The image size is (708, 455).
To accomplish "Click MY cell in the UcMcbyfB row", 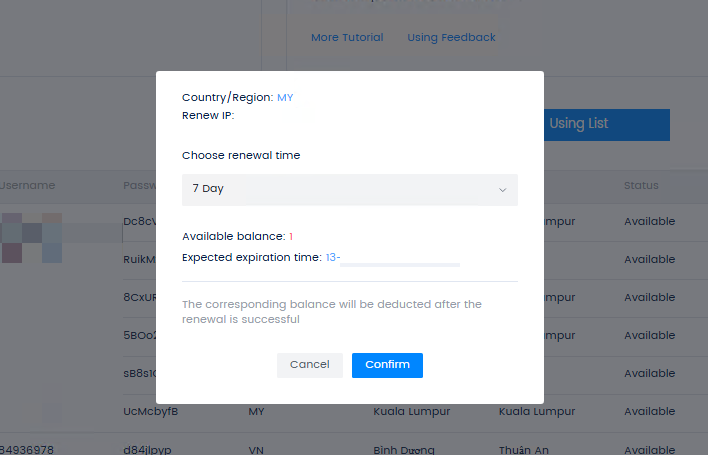I will tap(256, 412).
